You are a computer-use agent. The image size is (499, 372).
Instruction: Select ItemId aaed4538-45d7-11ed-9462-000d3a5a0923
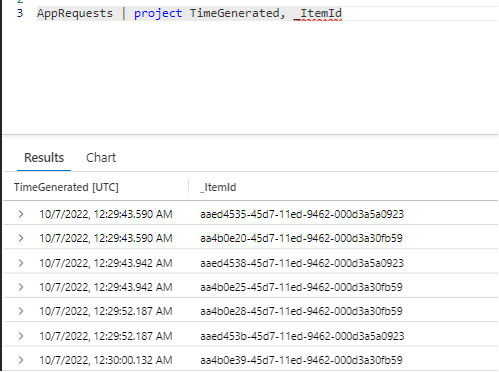click(x=302, y=263)
